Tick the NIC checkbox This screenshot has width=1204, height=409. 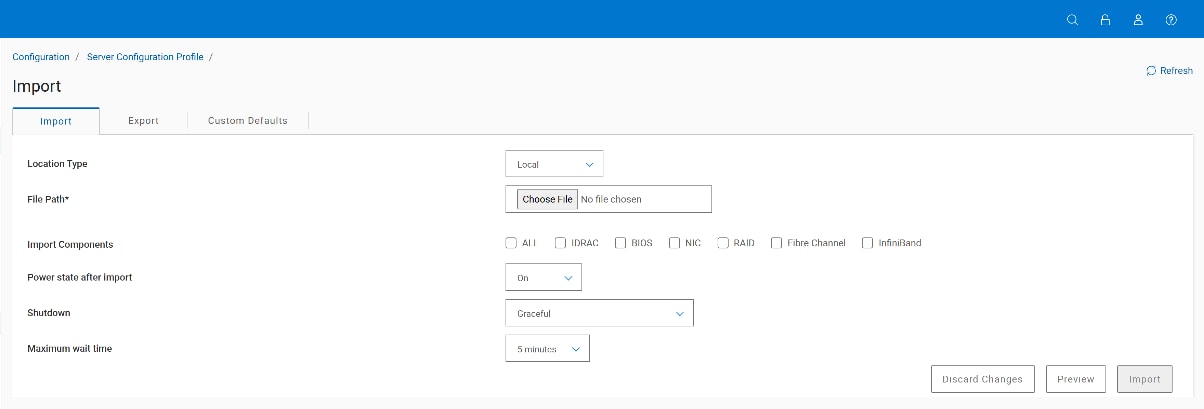point(675,243)
